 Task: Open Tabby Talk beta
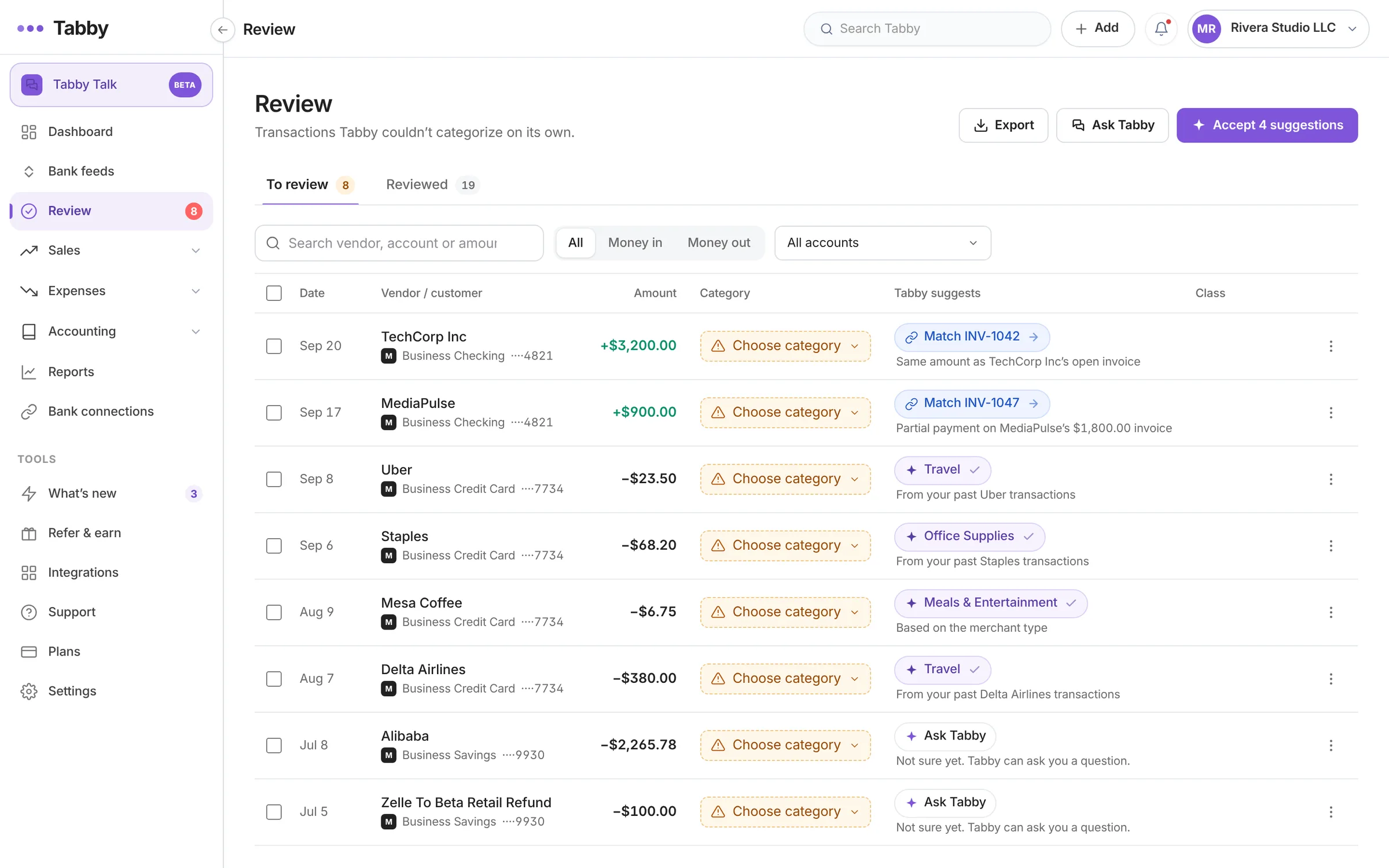click(x=111, y=85)
